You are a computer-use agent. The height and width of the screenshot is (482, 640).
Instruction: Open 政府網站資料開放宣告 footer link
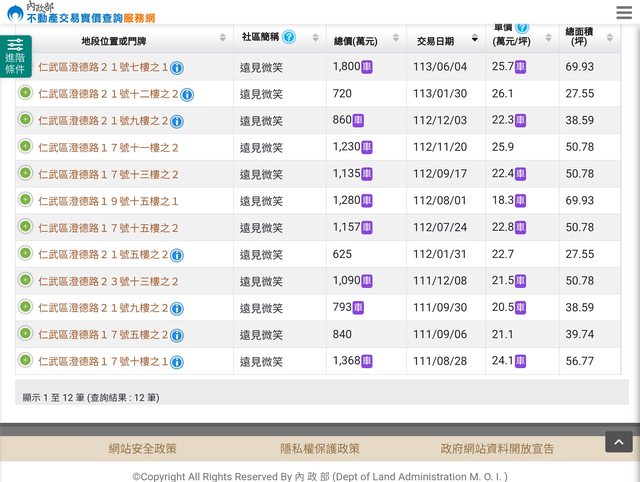coord(497,449)
